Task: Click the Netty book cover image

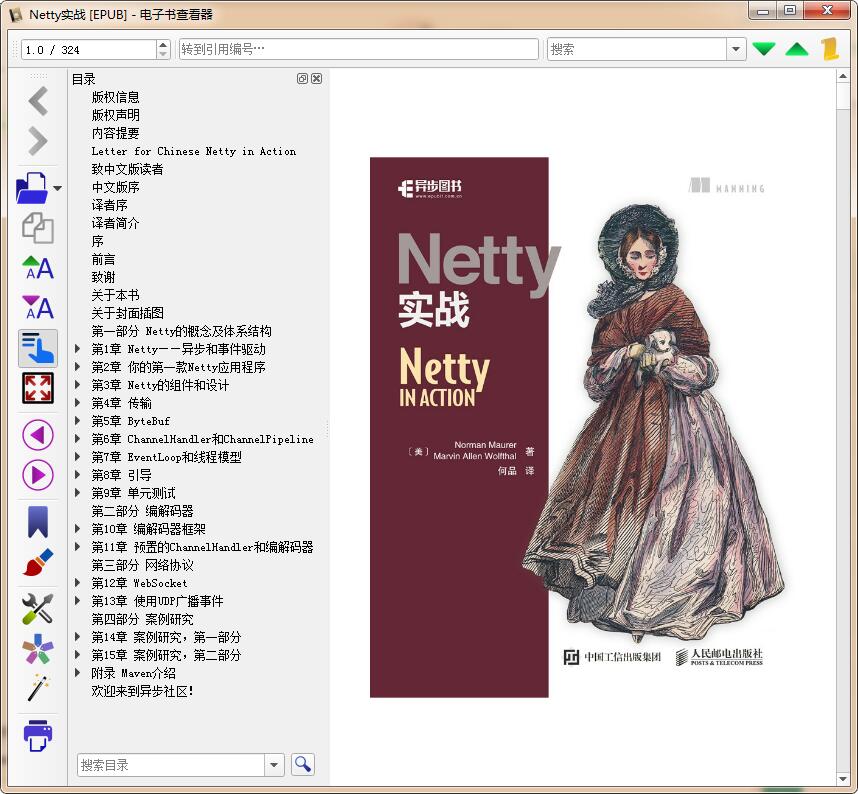Action: click(x=577, y=427)
